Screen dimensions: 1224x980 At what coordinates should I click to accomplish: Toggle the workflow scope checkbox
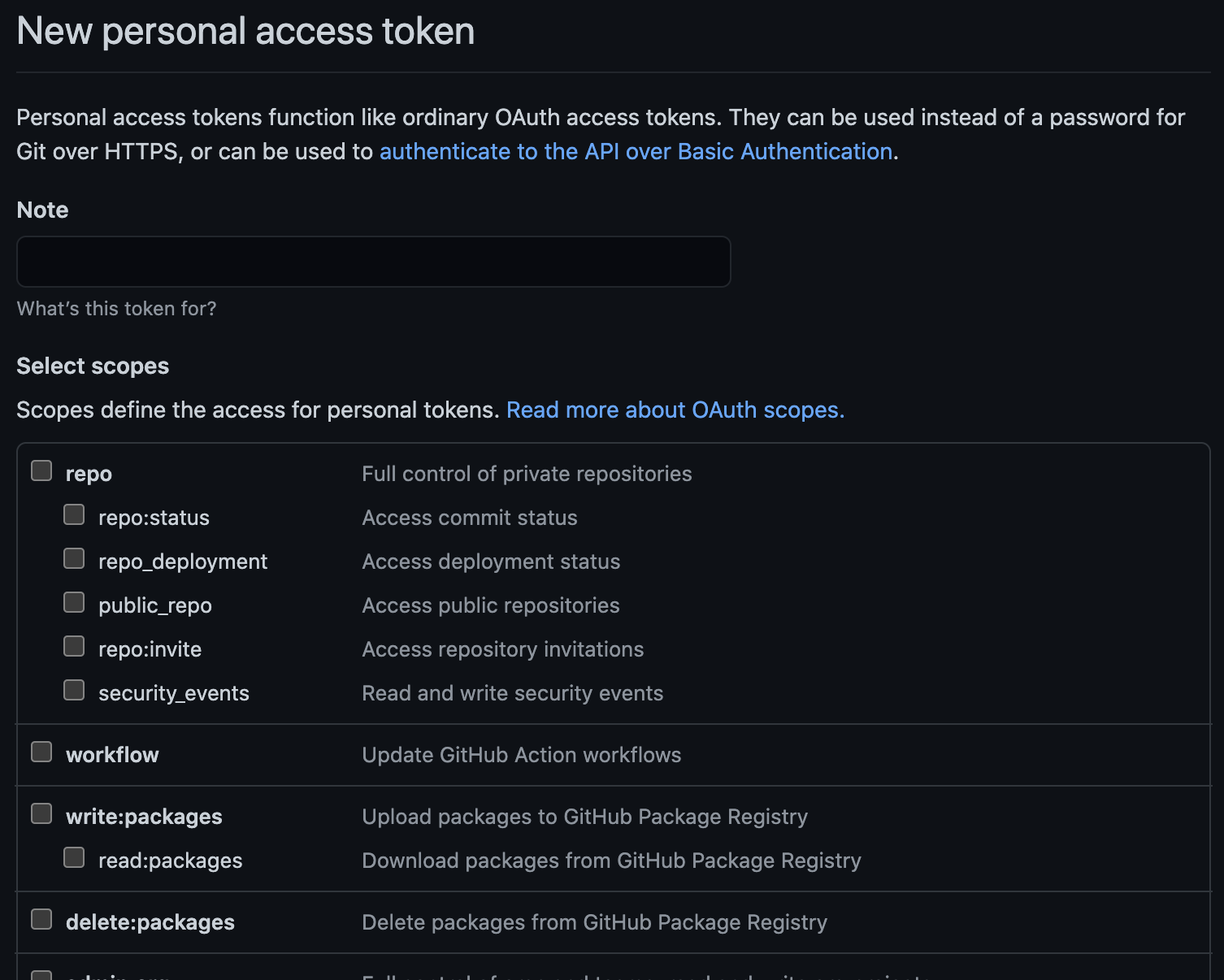41,752
